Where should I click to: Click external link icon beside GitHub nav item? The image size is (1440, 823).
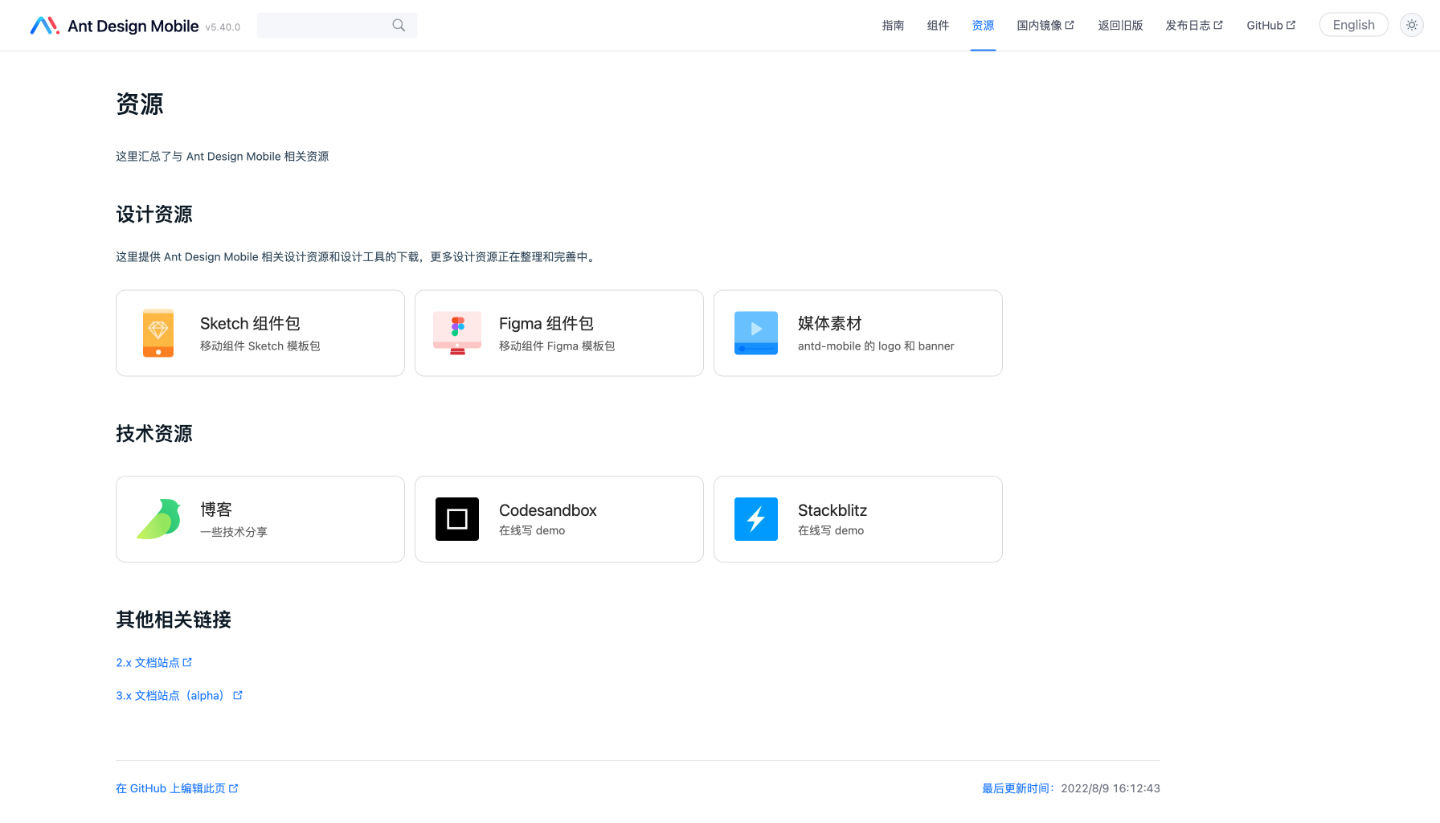[x=1291, y=25]
